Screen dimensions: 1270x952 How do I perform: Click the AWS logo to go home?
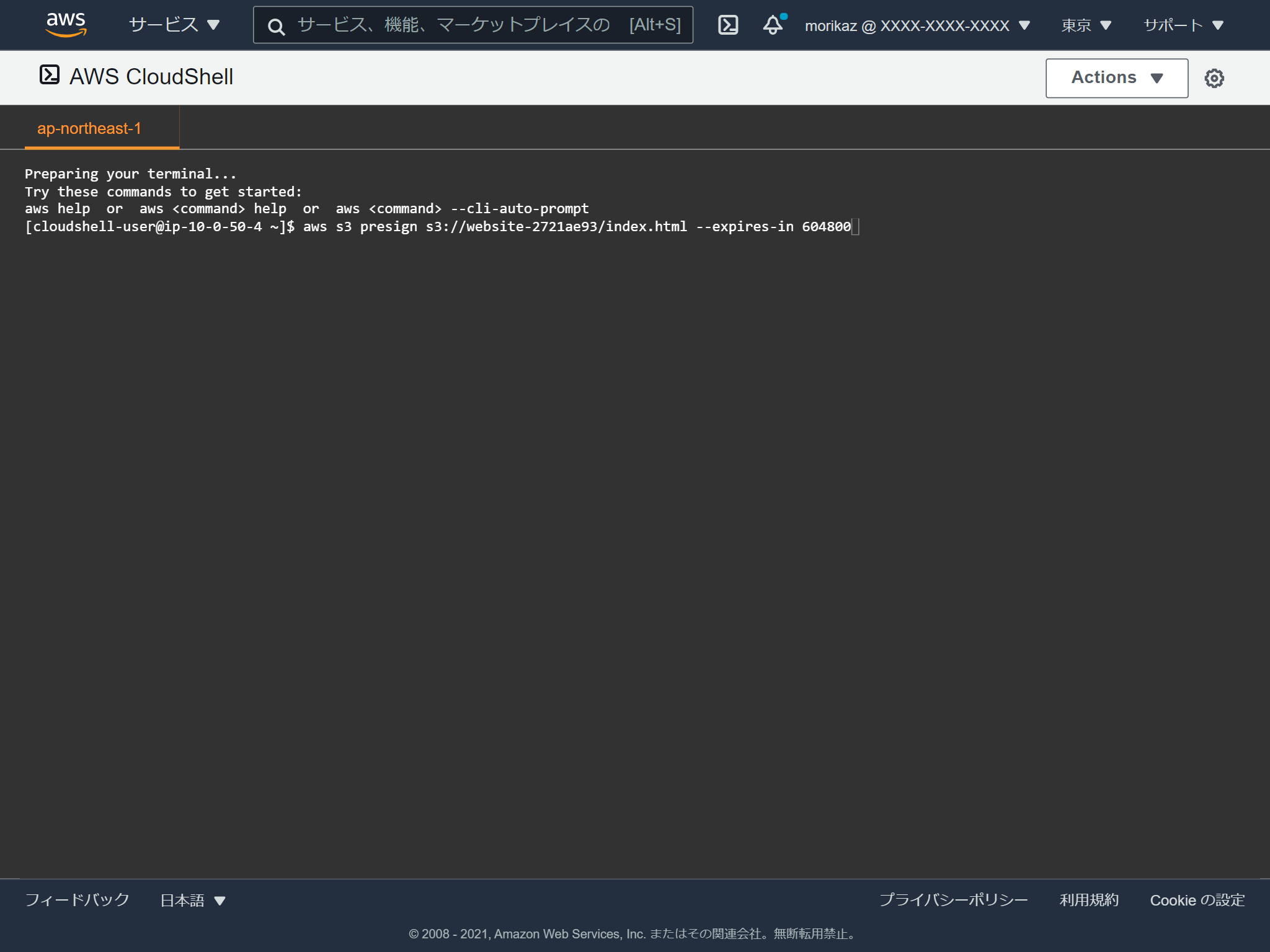click(66, 24)
